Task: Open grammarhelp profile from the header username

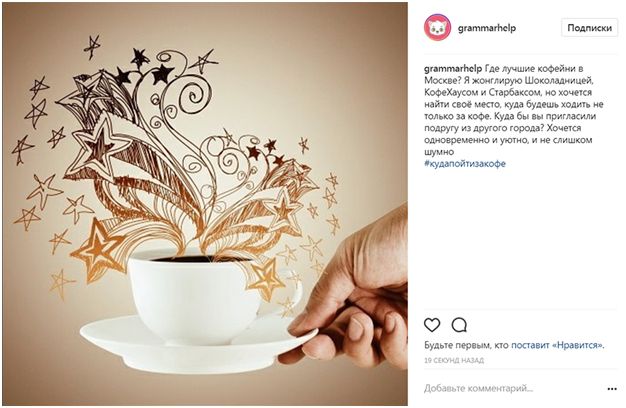Action: point(487,28)
